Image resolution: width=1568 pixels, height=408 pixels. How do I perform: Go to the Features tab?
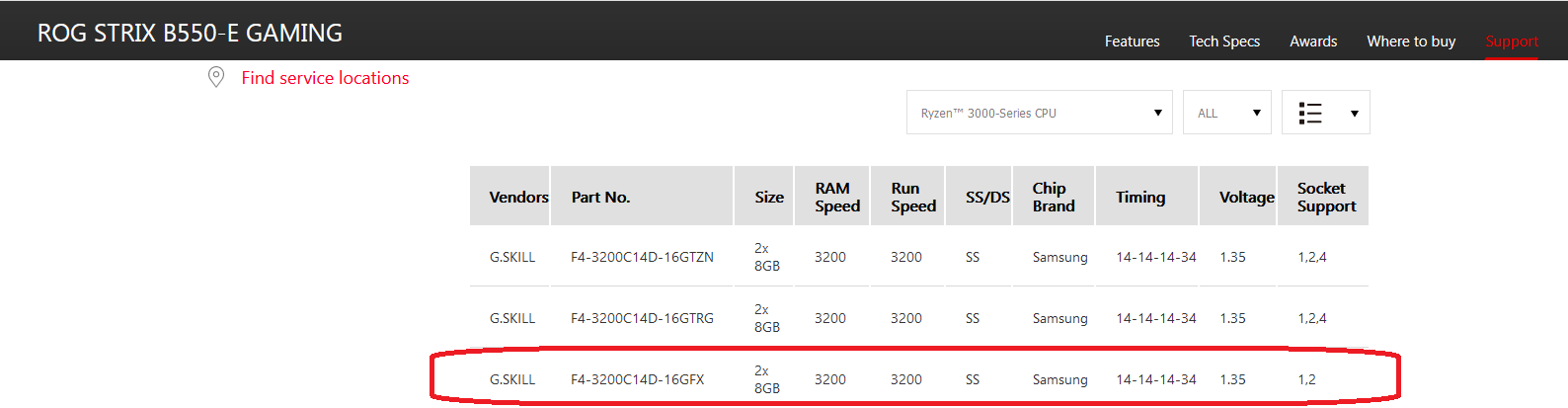[1132, 41]
